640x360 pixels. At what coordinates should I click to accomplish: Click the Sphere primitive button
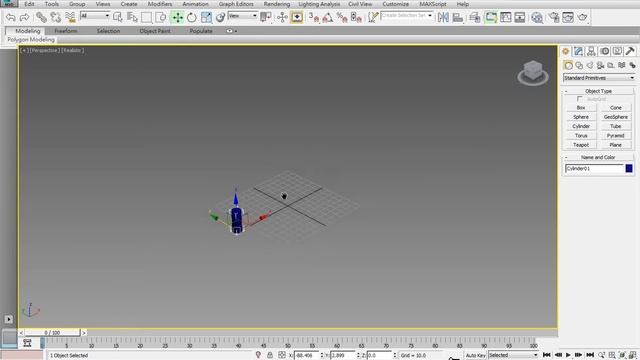tap(581, 117)
